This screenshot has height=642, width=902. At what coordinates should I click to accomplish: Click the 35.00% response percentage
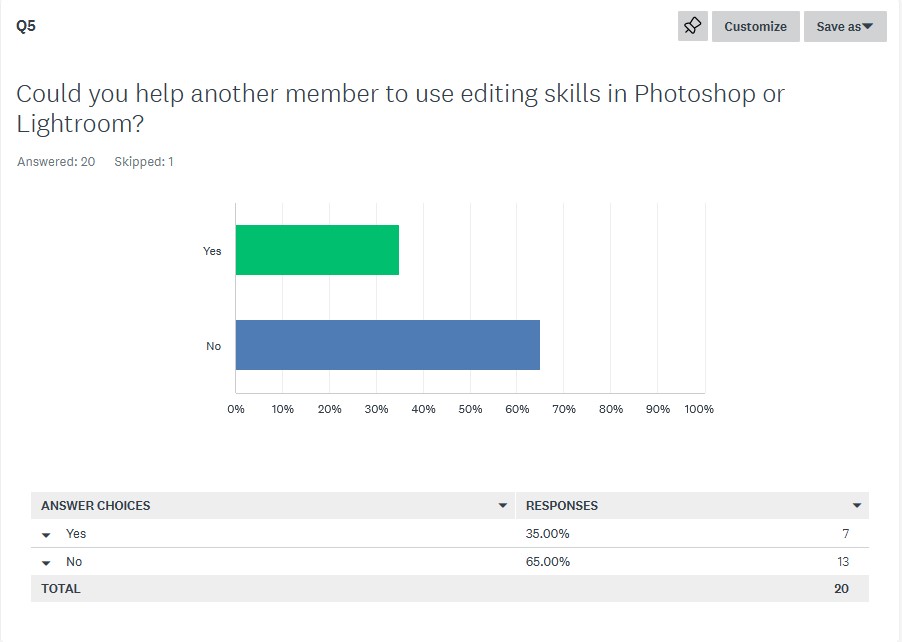[x=547, y=534]
